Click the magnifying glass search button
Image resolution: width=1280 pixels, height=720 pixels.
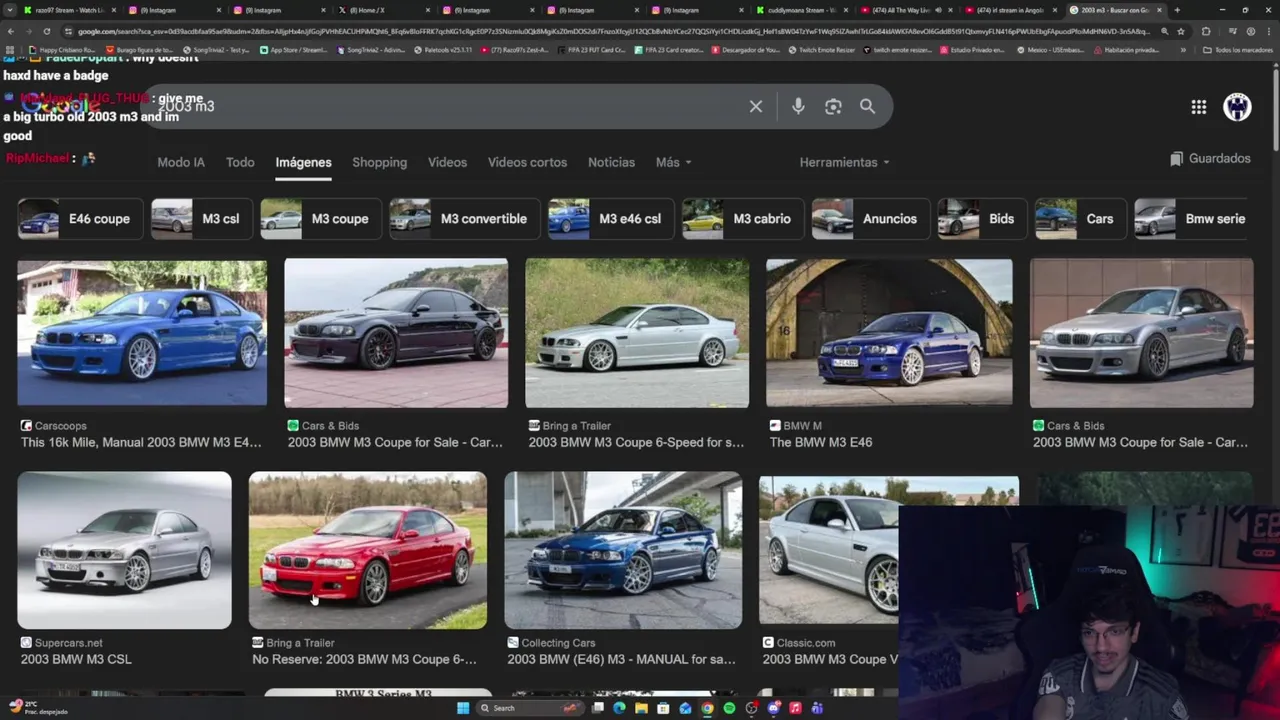coord(867,106)
